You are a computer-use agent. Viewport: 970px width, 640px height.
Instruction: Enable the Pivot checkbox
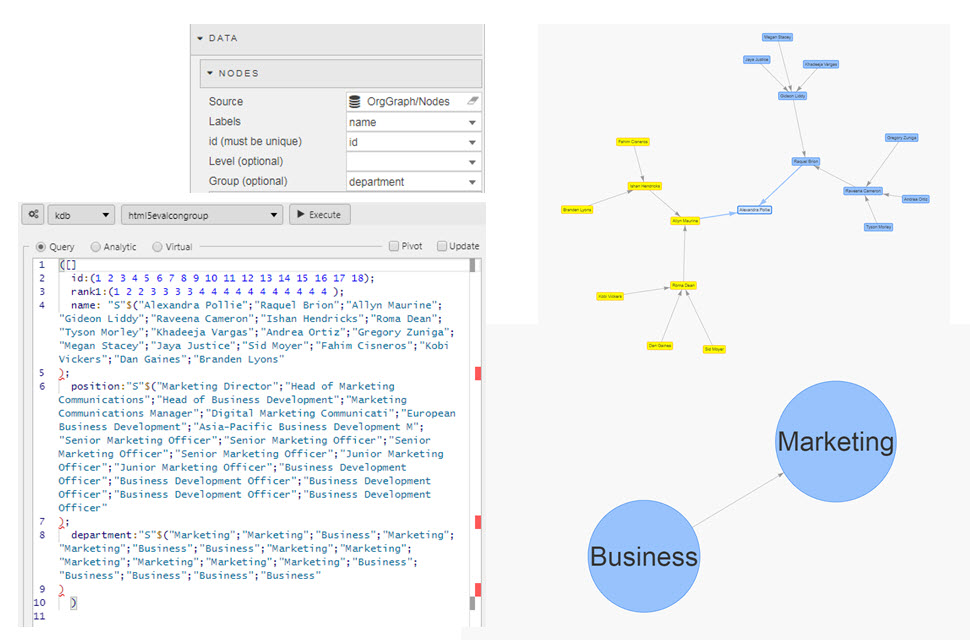pyautogui.click(x=394, y=246)
